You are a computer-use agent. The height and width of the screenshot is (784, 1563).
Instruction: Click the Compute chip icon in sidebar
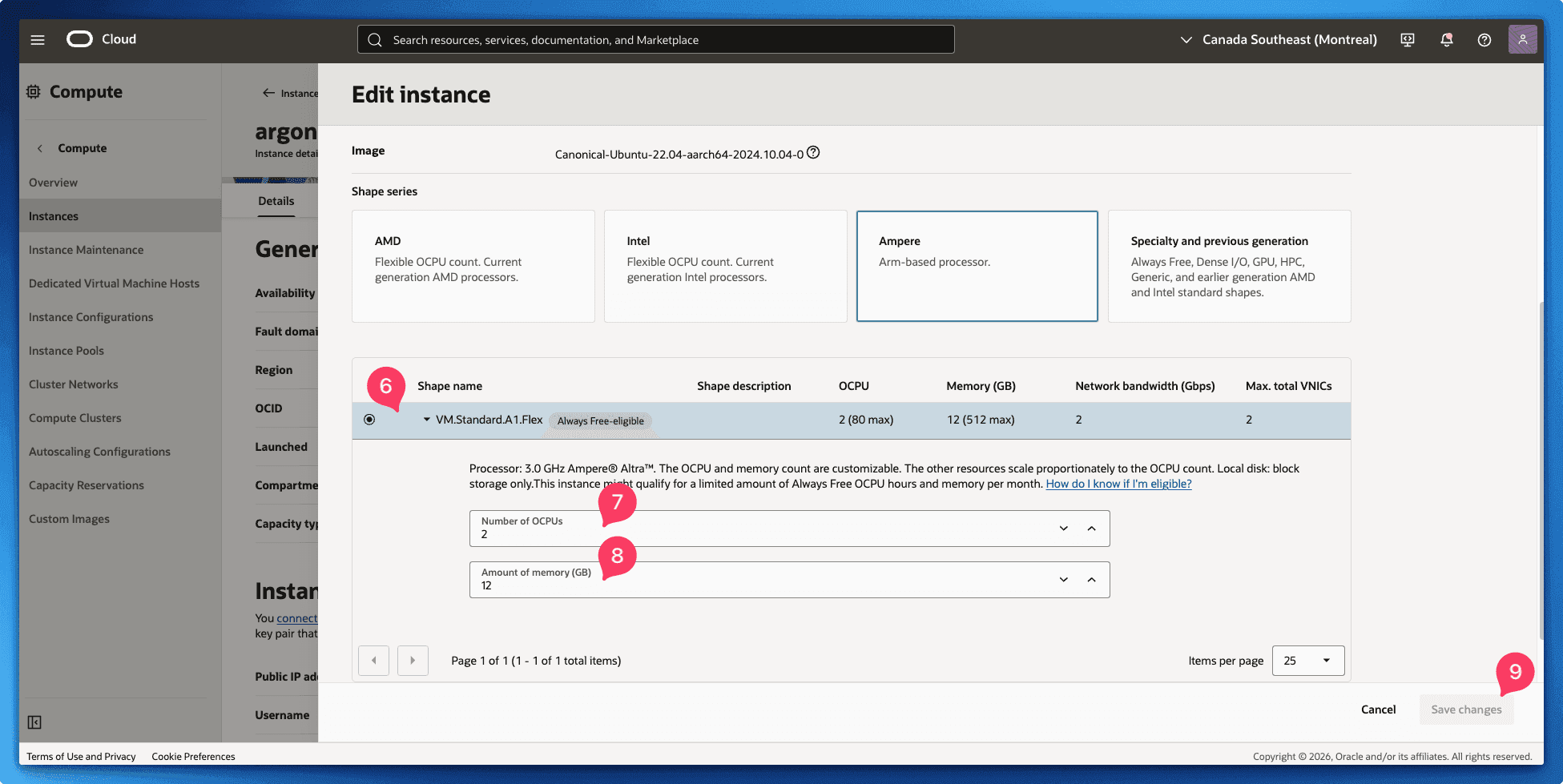[34, 91]
